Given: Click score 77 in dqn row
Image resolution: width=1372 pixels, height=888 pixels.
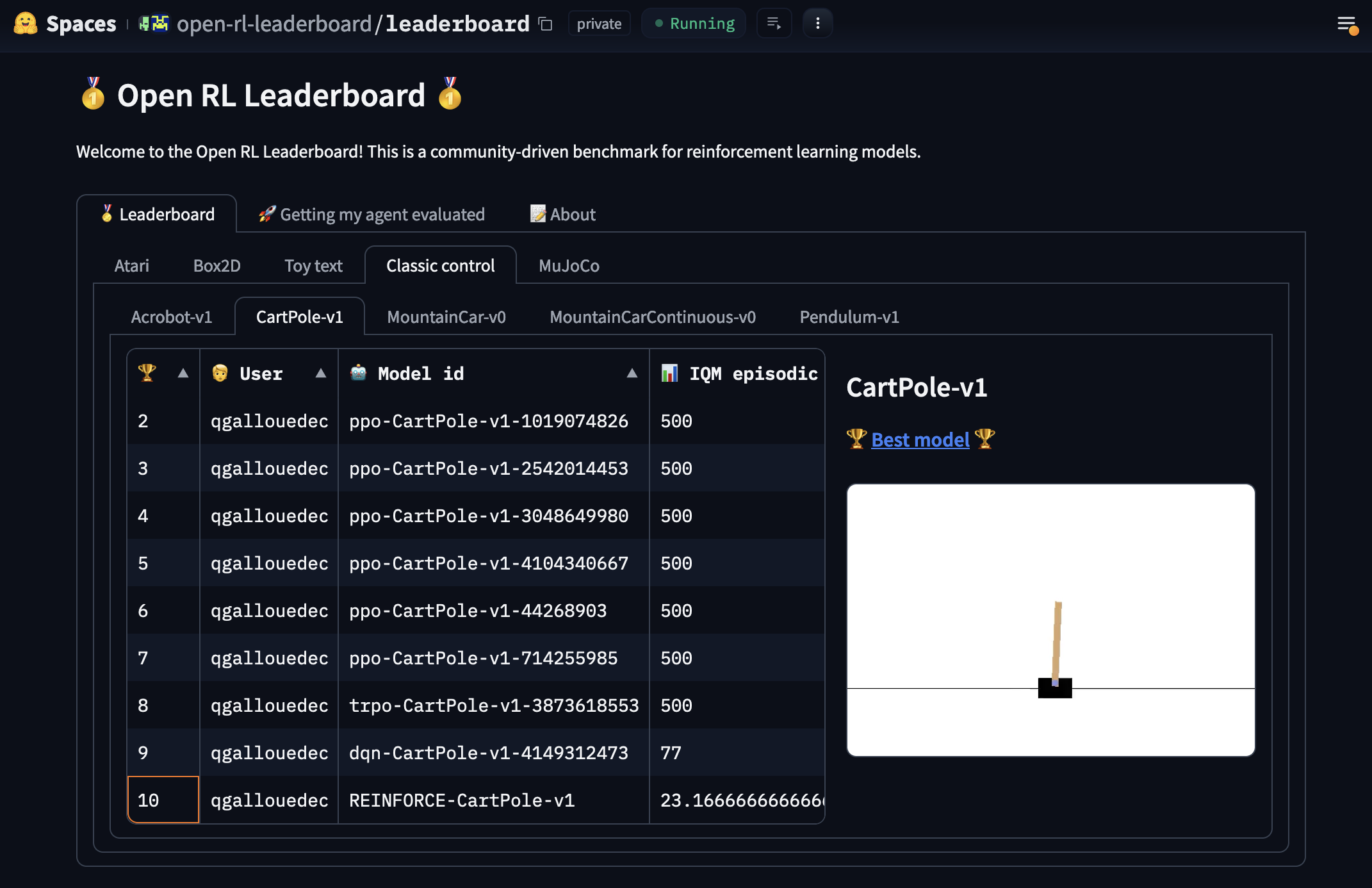Looking at the screenshot, I should point(737,753).
